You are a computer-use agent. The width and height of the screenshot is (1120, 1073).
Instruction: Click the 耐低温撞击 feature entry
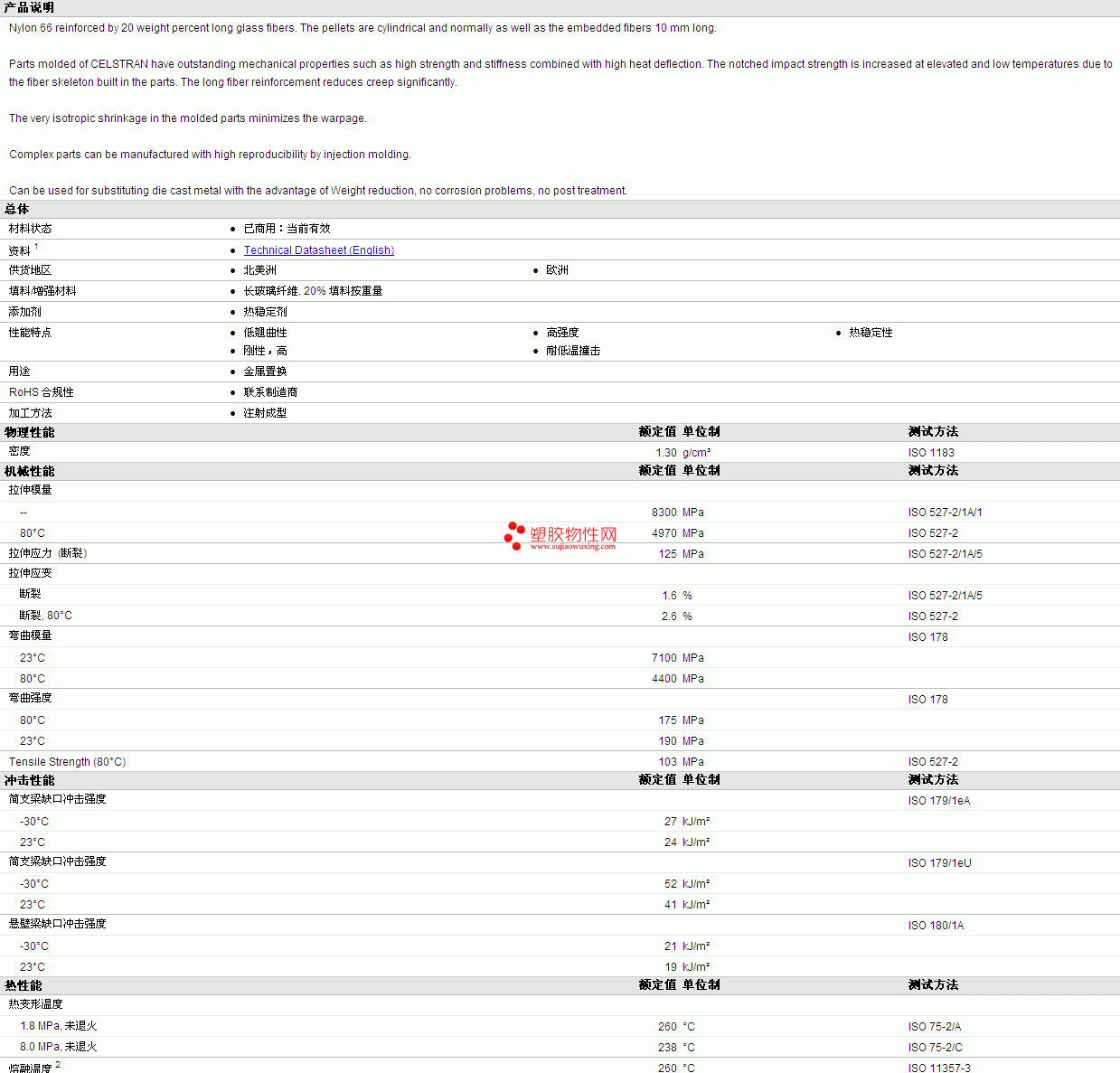[x=573, y=351]
